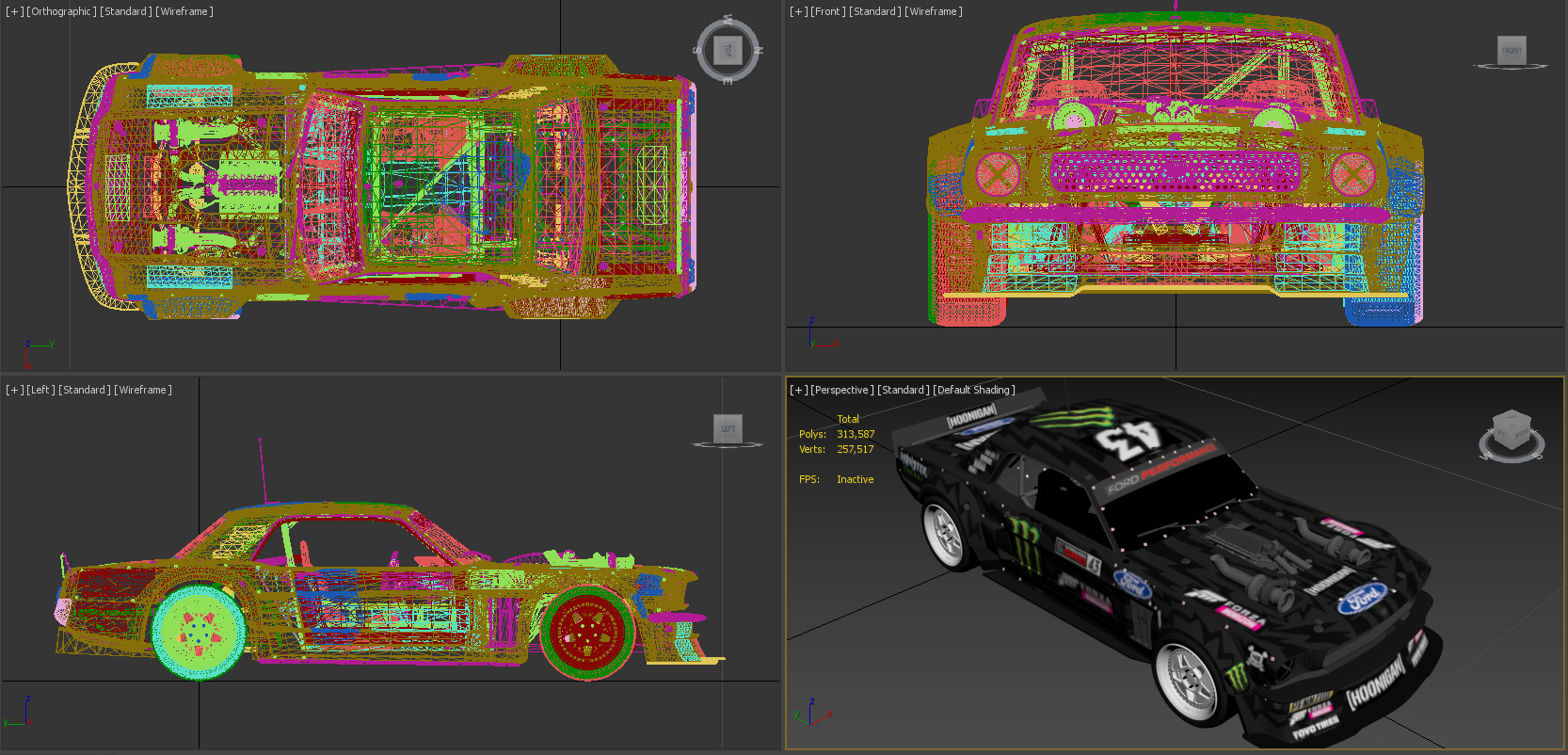Image resolution: width=1568 pixels, height=755 pixels.
Task: Open Standard menu in the Orthographic viewport
Action: pyautogui.click(x=126, y=11)
